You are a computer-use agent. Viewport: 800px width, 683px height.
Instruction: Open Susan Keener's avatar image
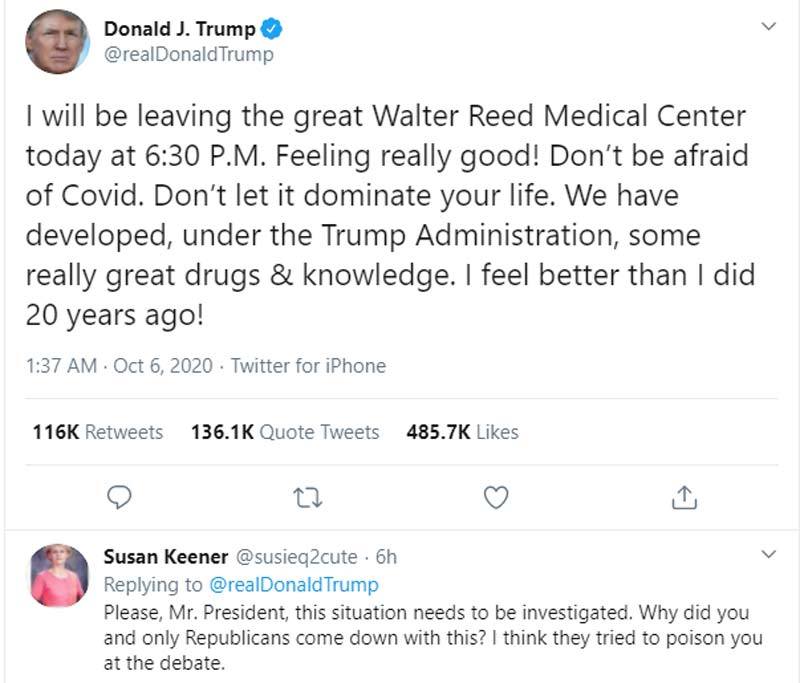(x=58, y=575)
